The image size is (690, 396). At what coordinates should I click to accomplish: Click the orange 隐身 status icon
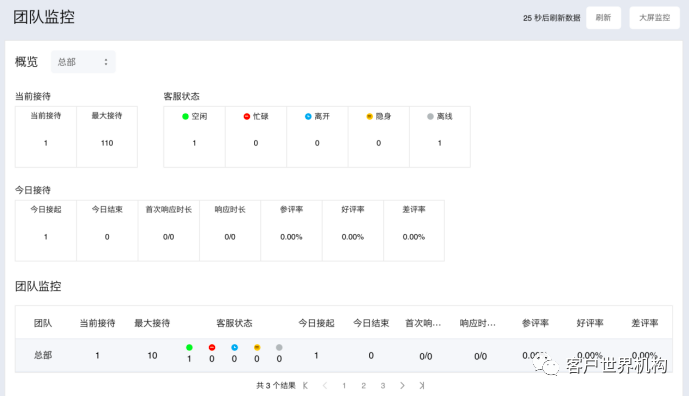point(370,117)
